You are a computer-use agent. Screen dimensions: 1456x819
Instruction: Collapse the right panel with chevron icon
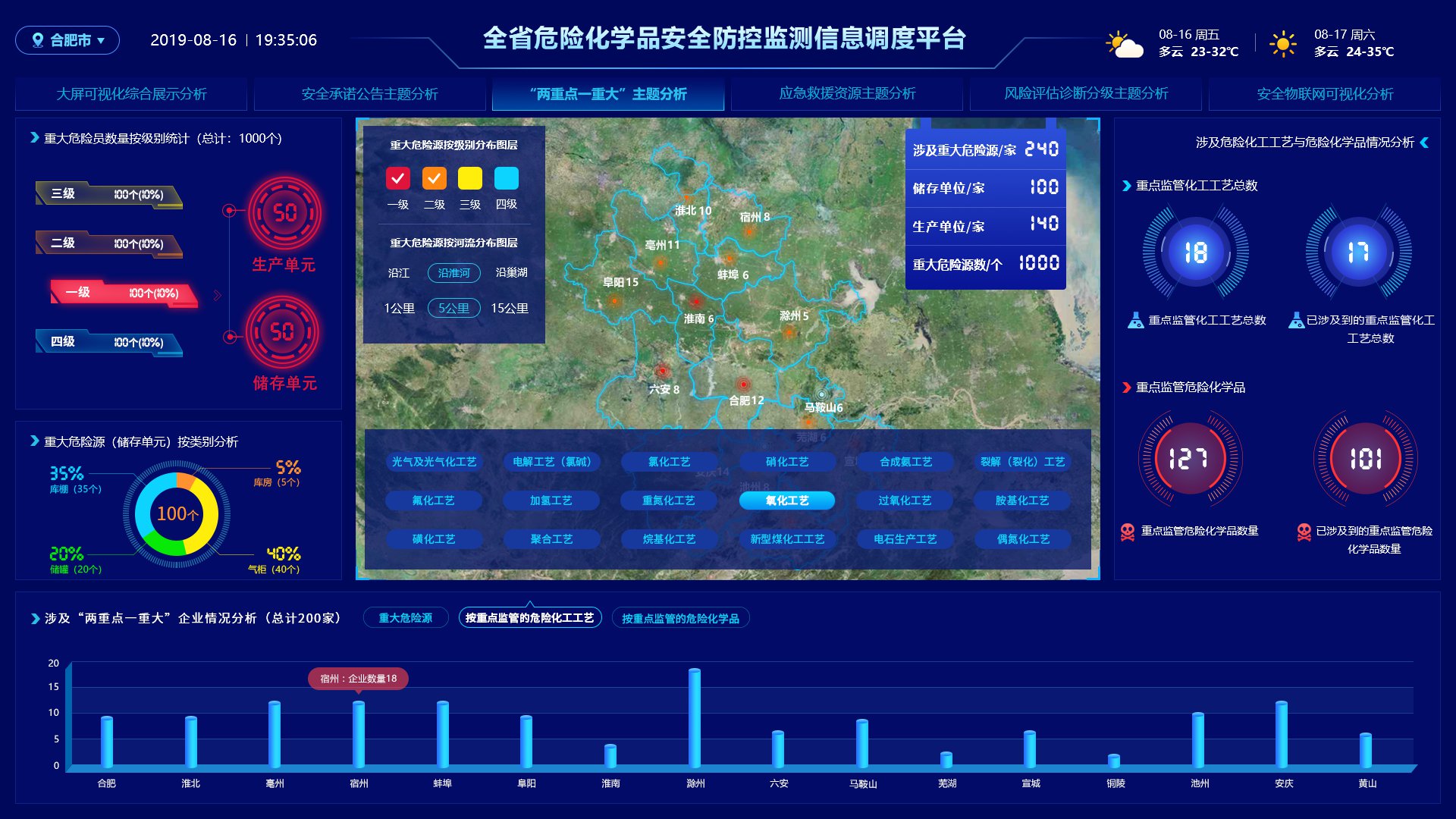1424,142
